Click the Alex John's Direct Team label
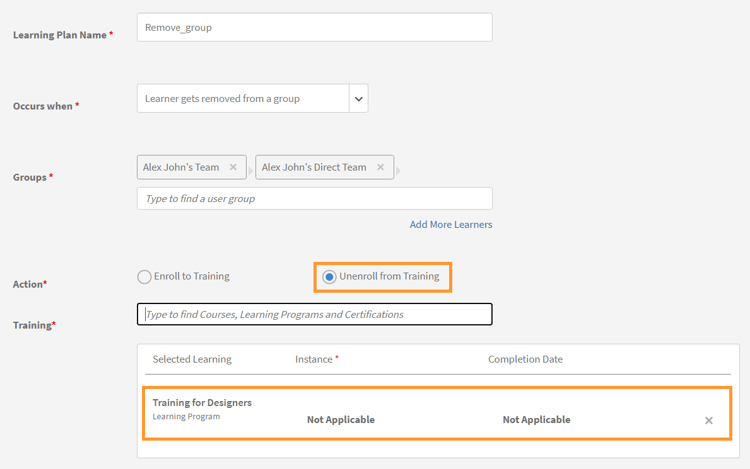 [x=314, y=167]
